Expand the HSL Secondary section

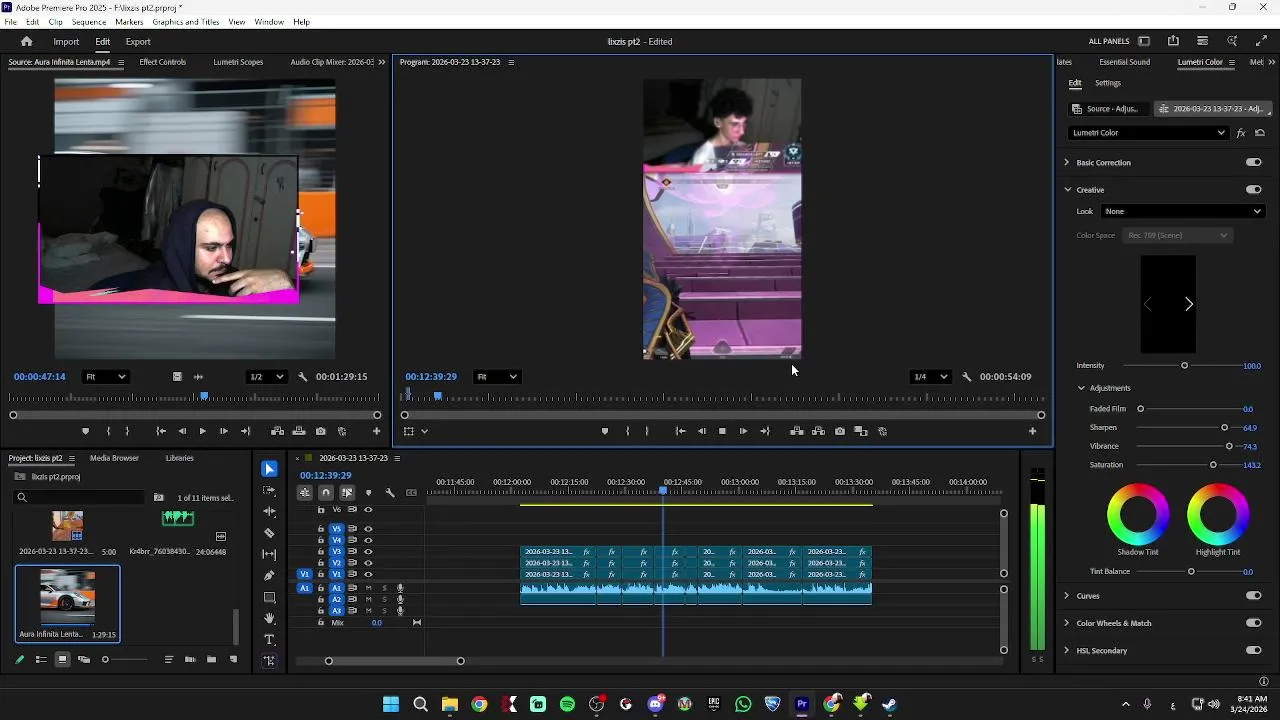click(1066, 650)
